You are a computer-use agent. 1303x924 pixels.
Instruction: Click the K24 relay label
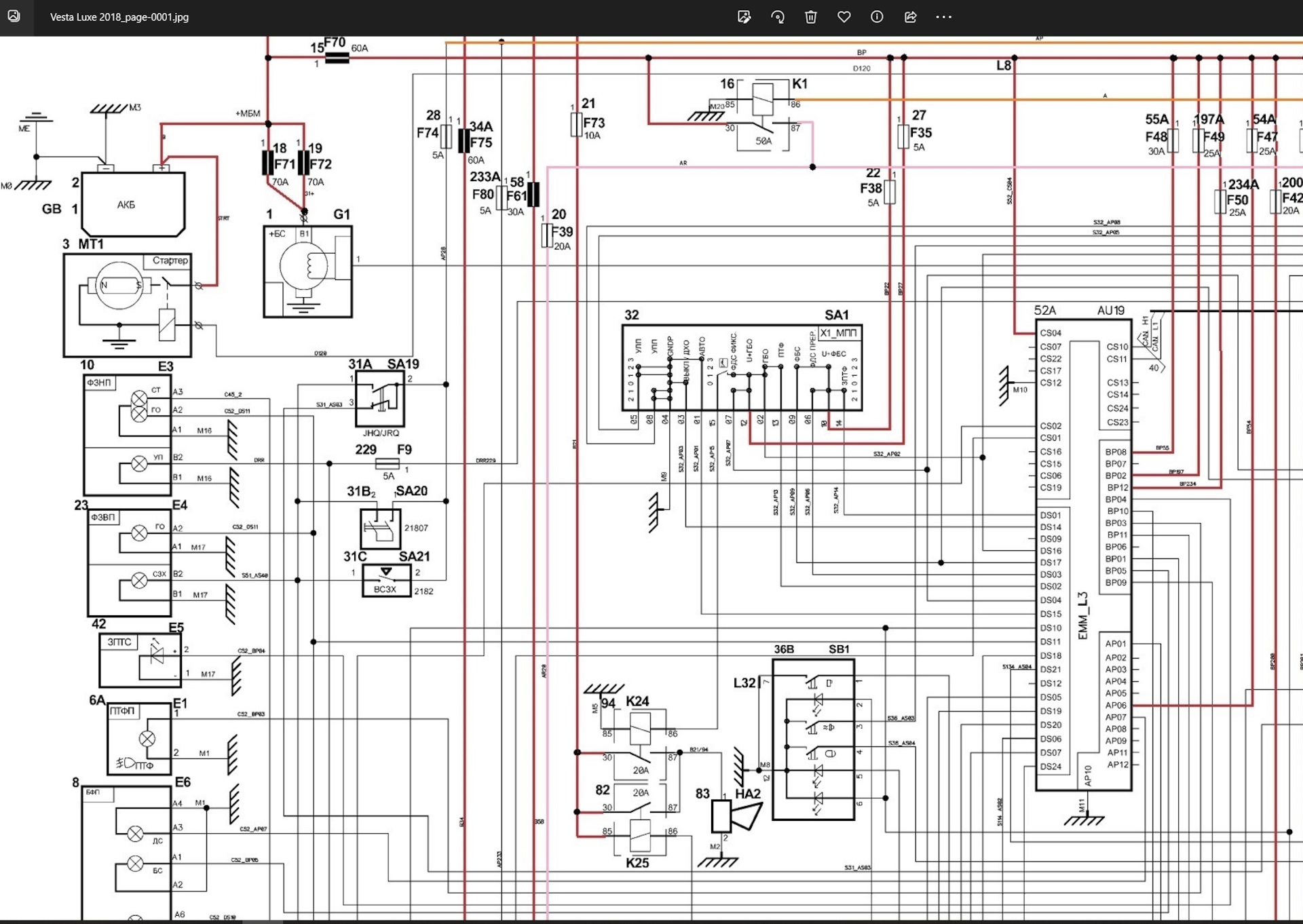click(637, 701)
